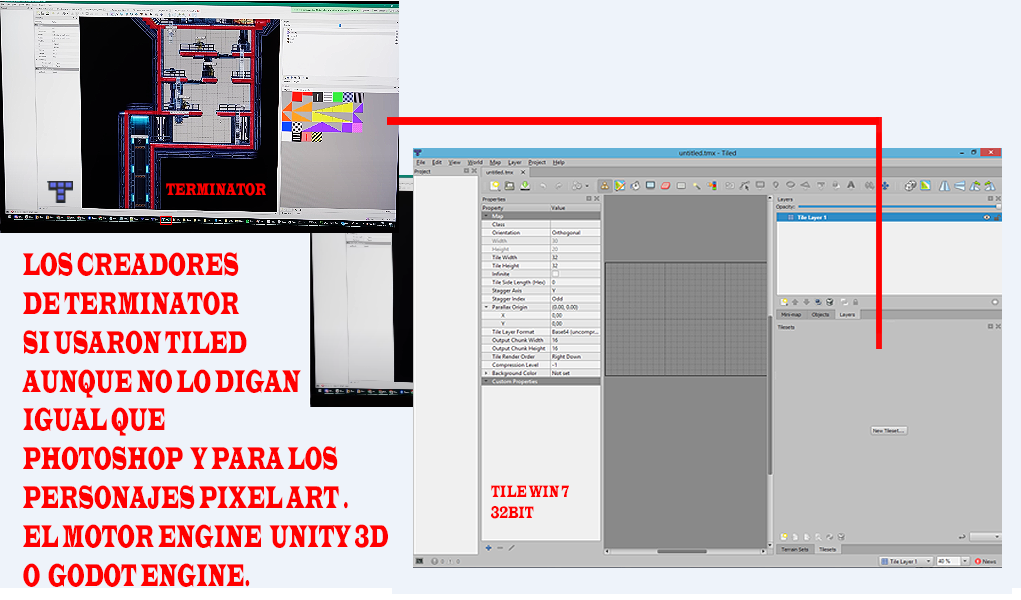1021x600 pixels.
Task: Click the Raise Layer up-arrow icon
Action: [x=795, y=302]
